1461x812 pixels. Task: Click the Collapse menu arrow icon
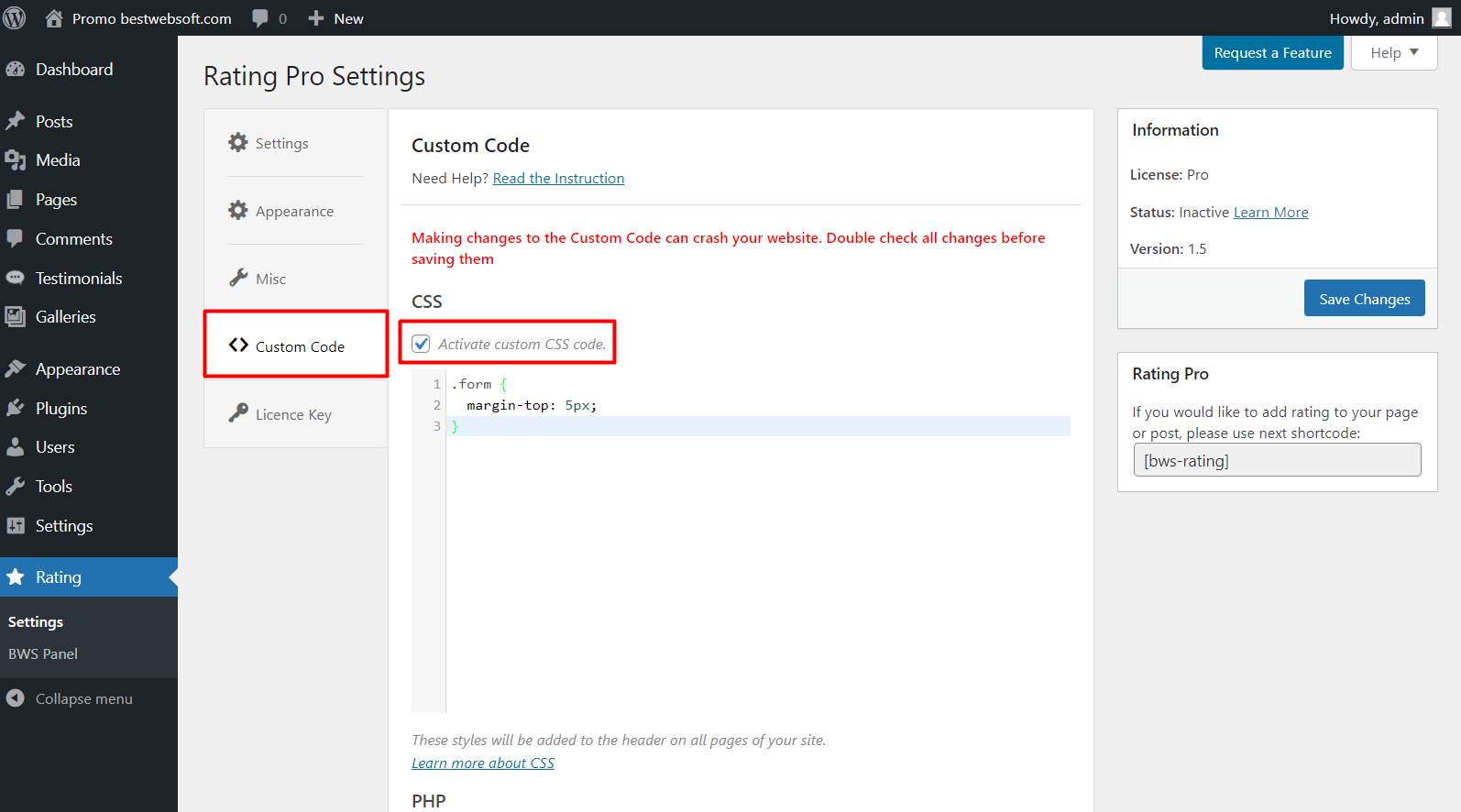[x=16, y=698]
